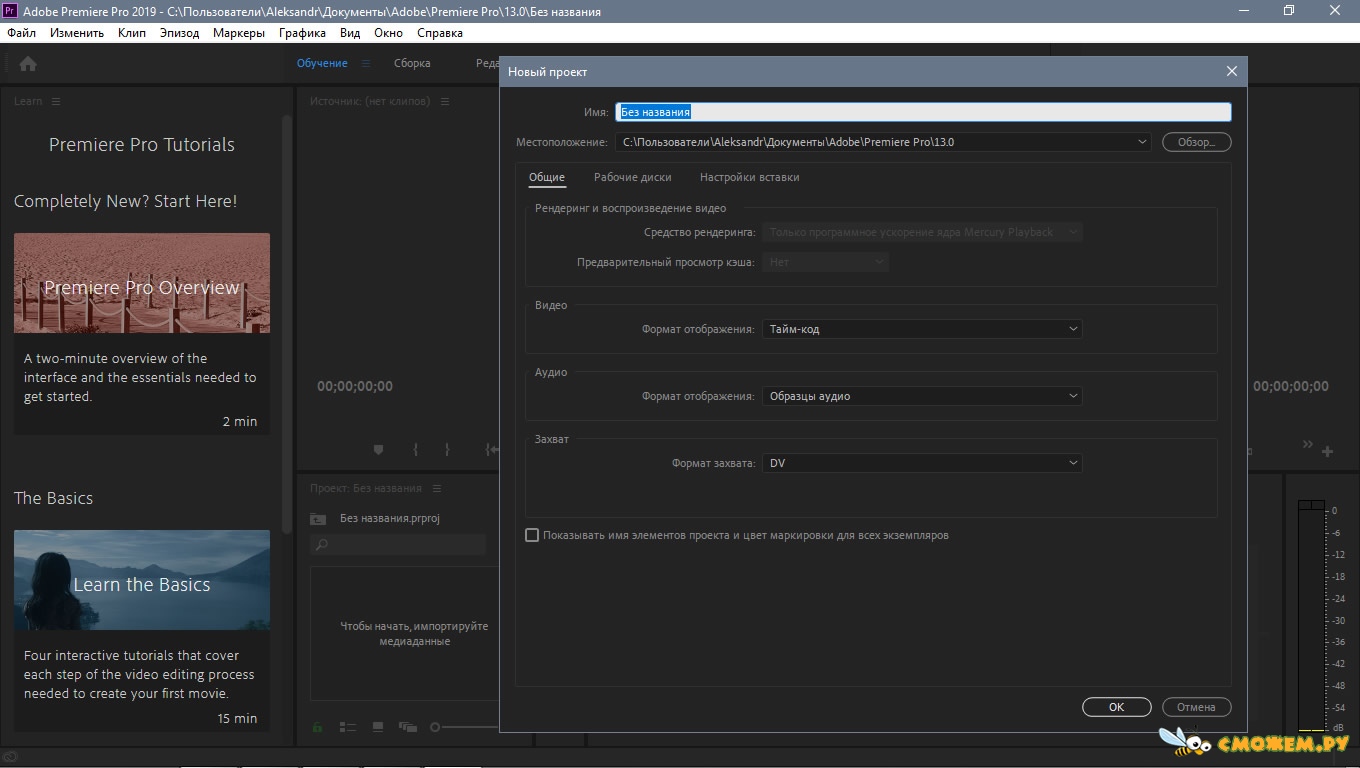The image size is (1360, 768).
Task: Open the Learn panel menu icon
Action: pos(56,101)
